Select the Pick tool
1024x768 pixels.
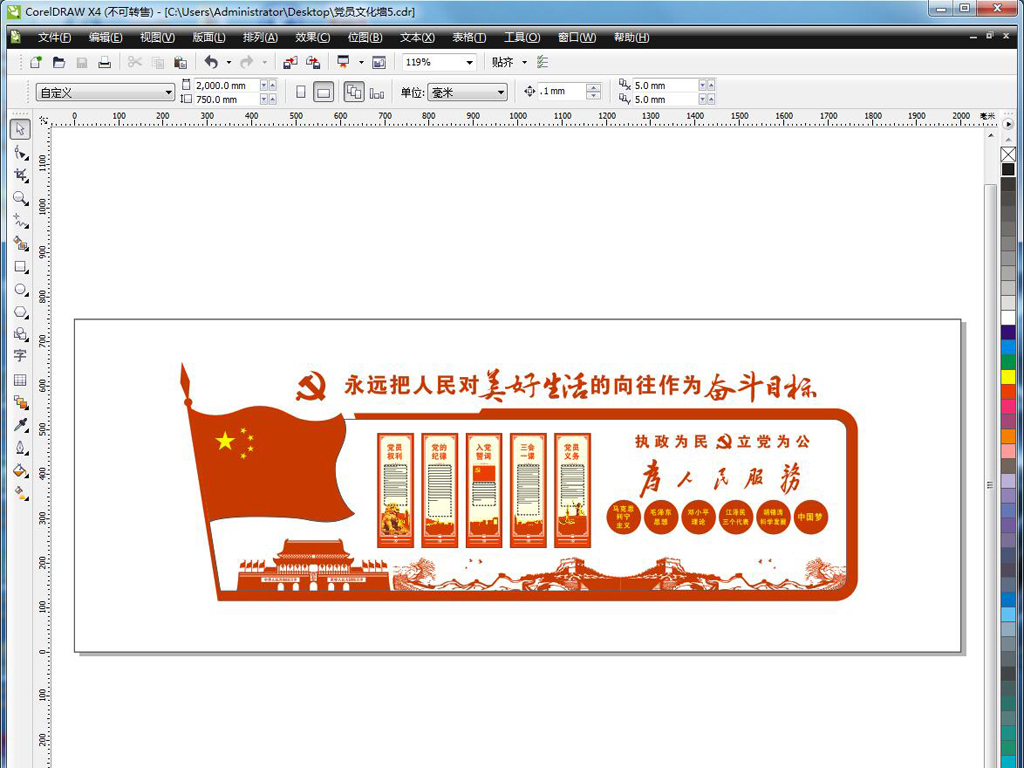(20, 129)
